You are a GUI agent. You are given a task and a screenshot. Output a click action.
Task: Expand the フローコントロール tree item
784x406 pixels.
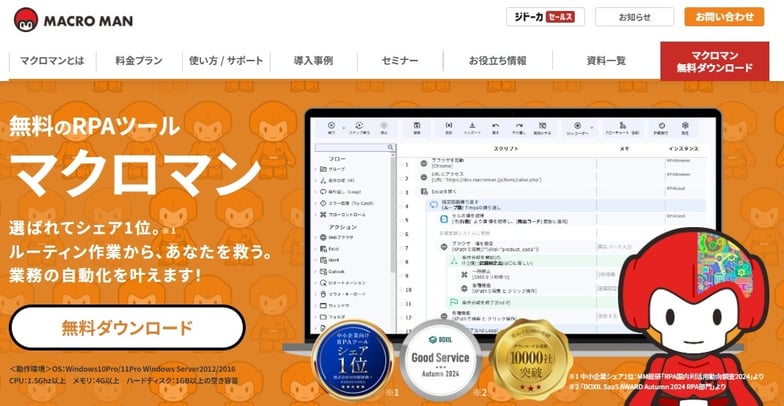(342, 214)
